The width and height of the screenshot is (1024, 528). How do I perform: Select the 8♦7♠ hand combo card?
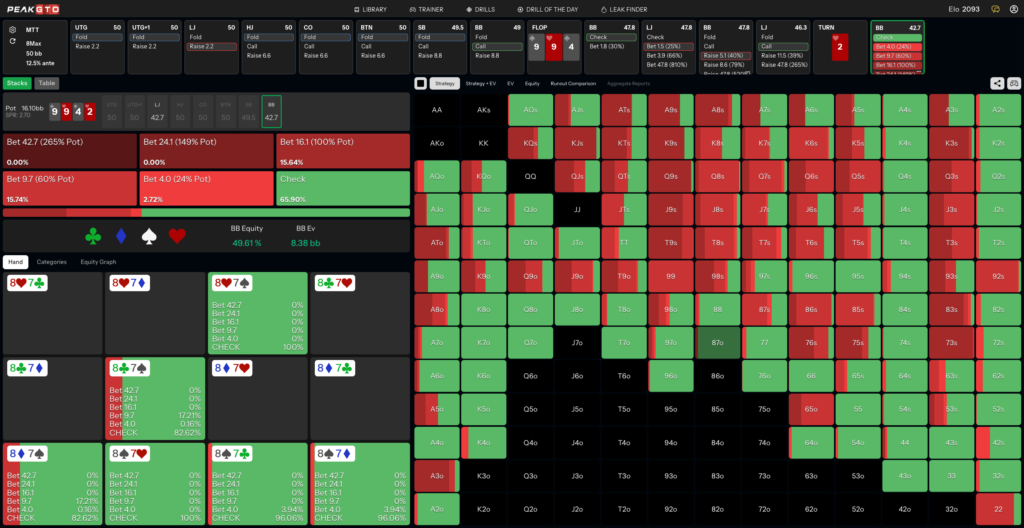(53, 484)
